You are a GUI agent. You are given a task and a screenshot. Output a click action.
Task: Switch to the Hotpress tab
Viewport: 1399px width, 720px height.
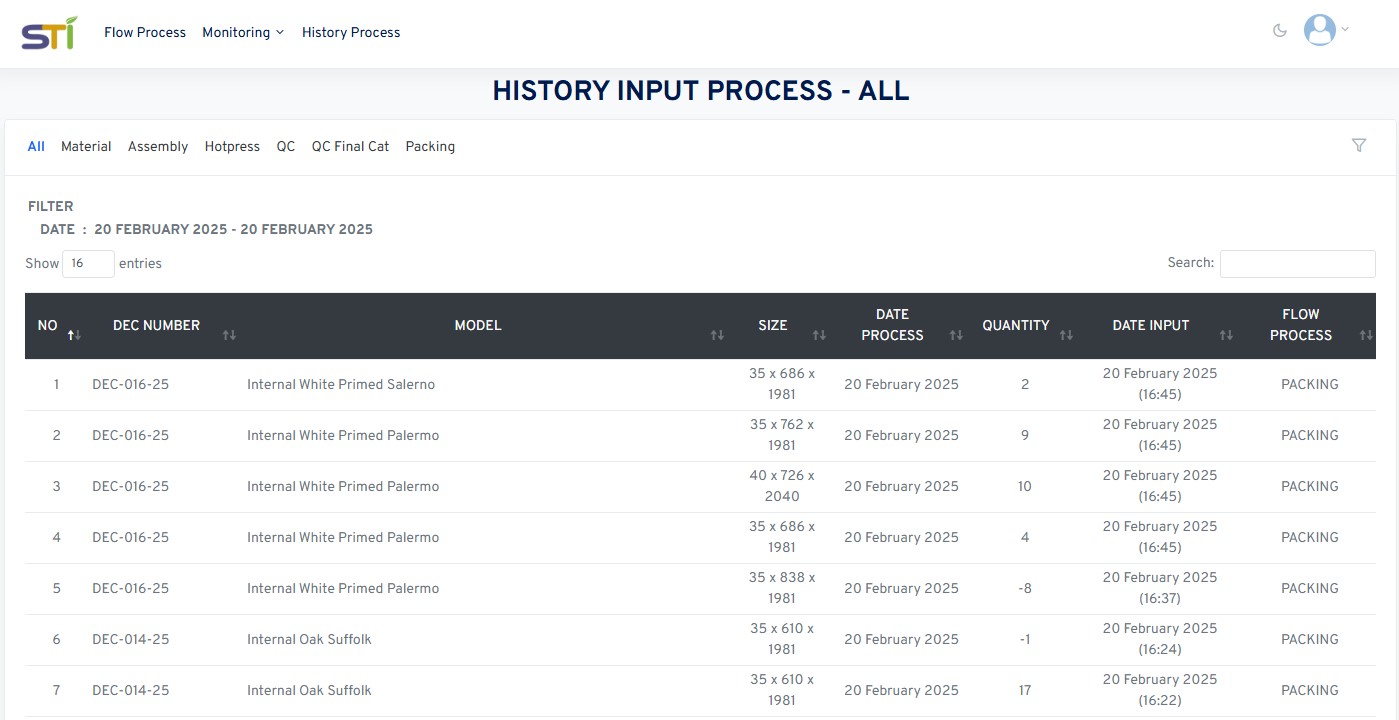pos(232,146)
